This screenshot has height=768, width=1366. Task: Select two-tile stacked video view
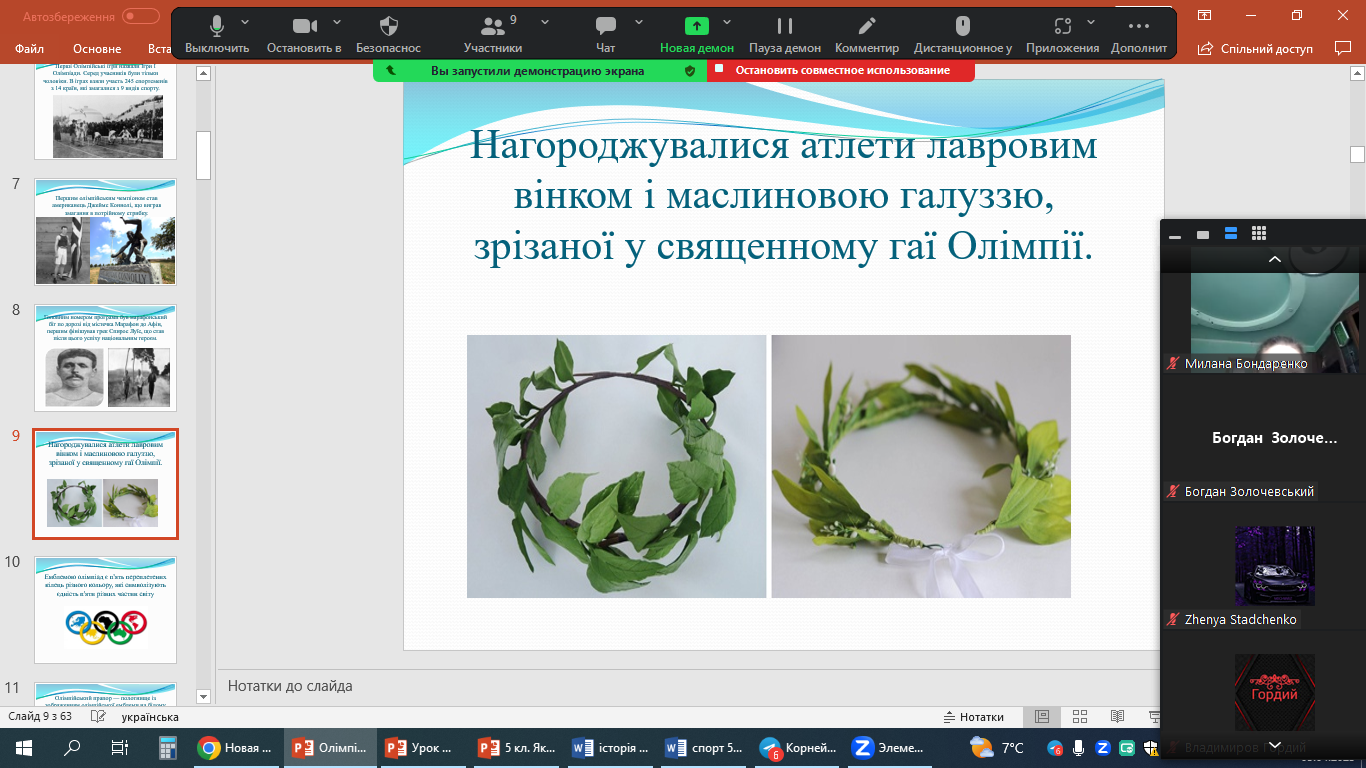click(x=1231, y=234)
